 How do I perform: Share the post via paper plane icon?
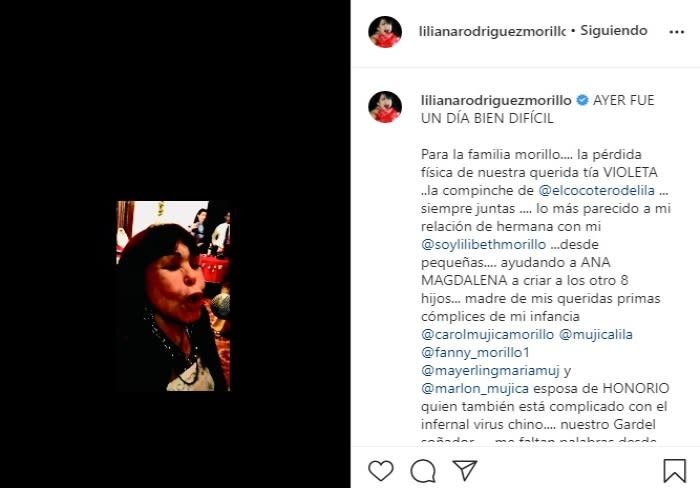(465, 470)
